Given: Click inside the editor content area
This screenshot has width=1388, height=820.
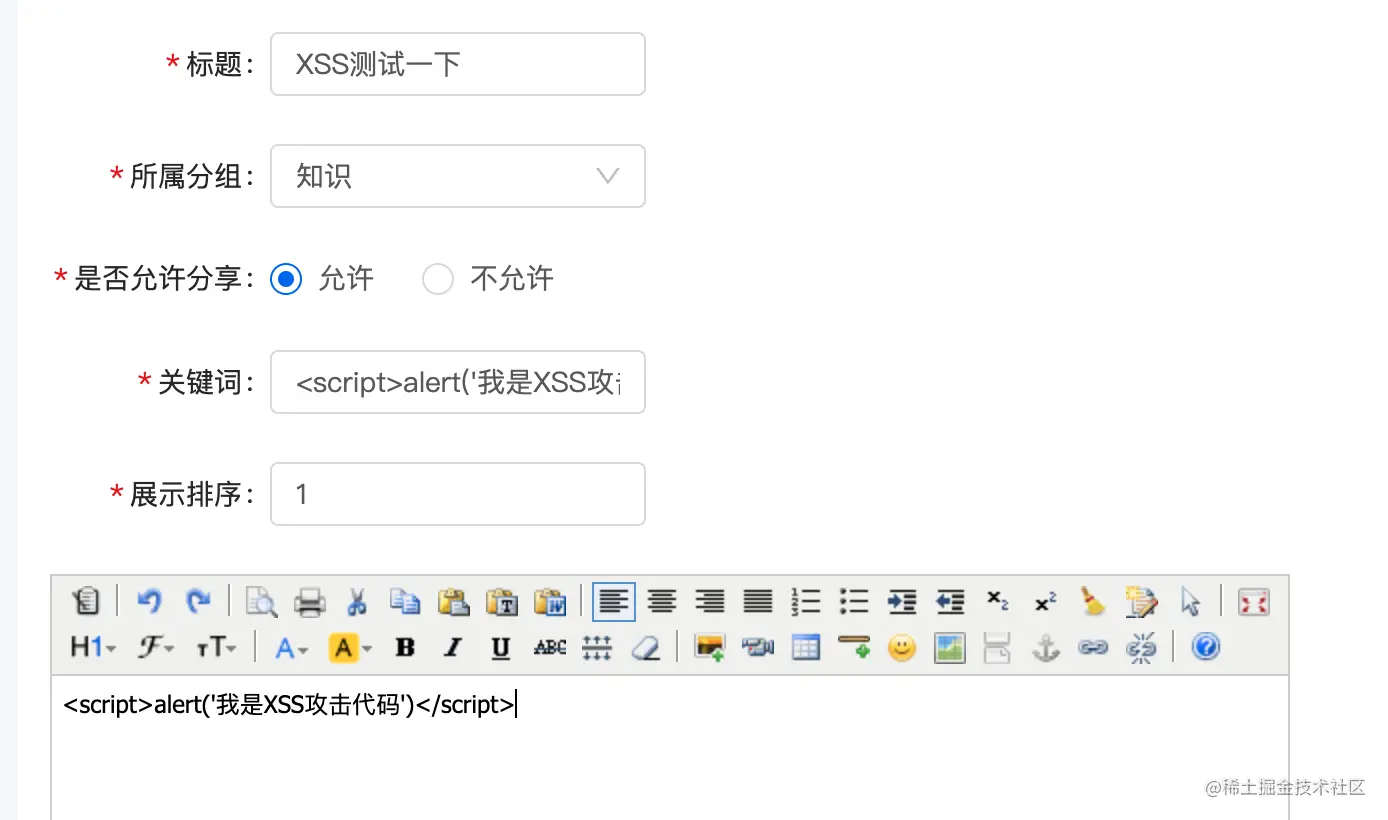Looking at the screenshot, I should [x=670, y=748].
